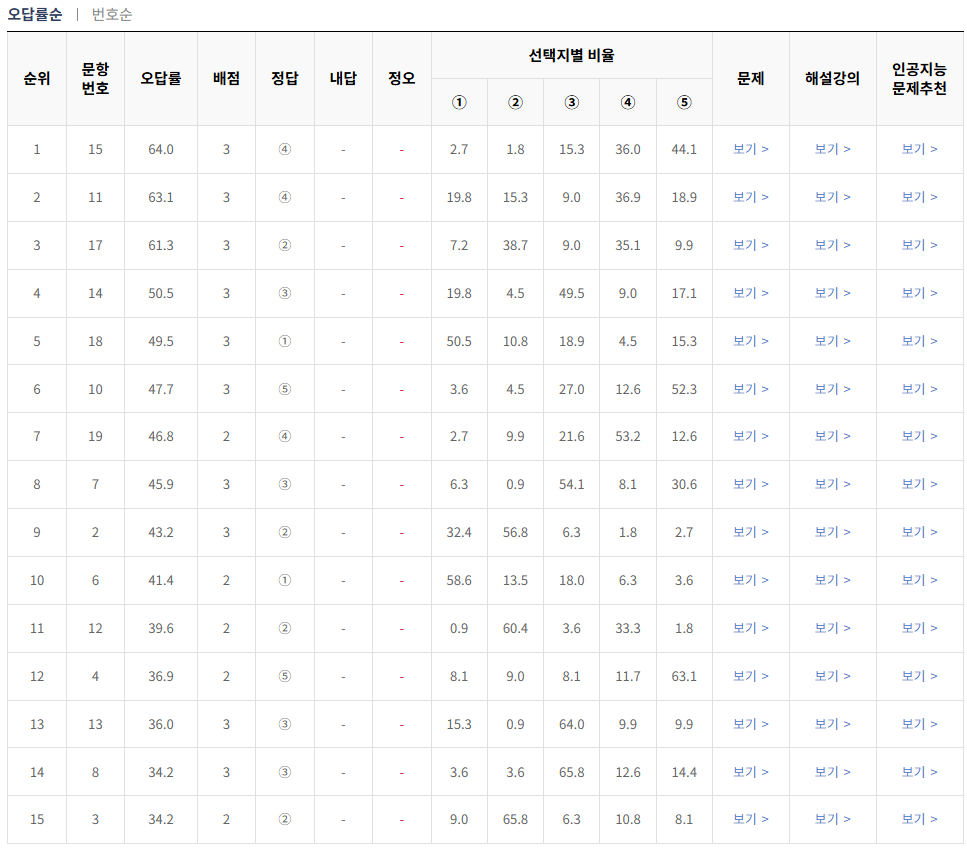Image resolution: width=967 pixels, height=848 pixels.
Task: View the problem for question 6
Action: 751,581
